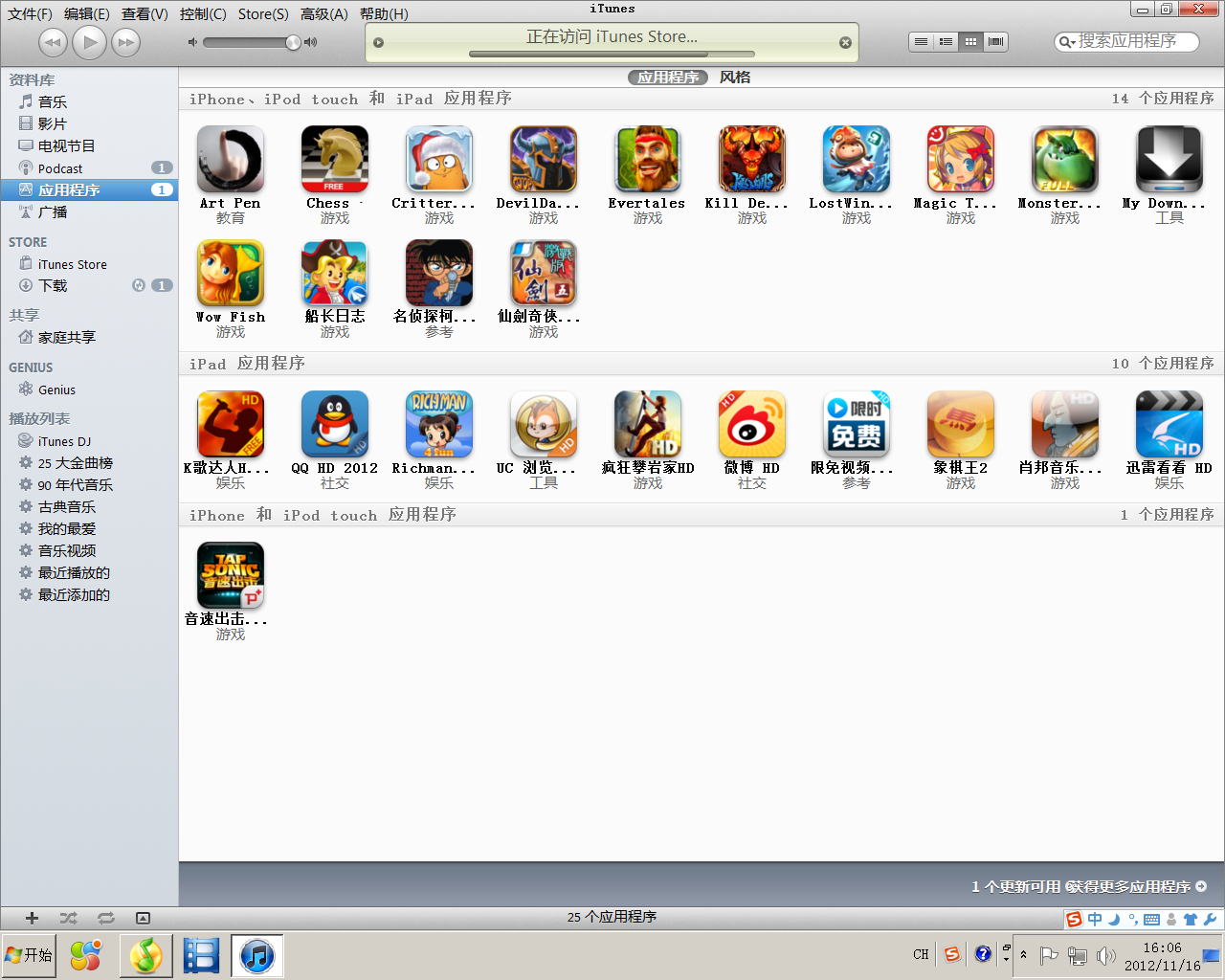Open the iTunes taskbar icon
1225x980 pixels.
point(256,955)
